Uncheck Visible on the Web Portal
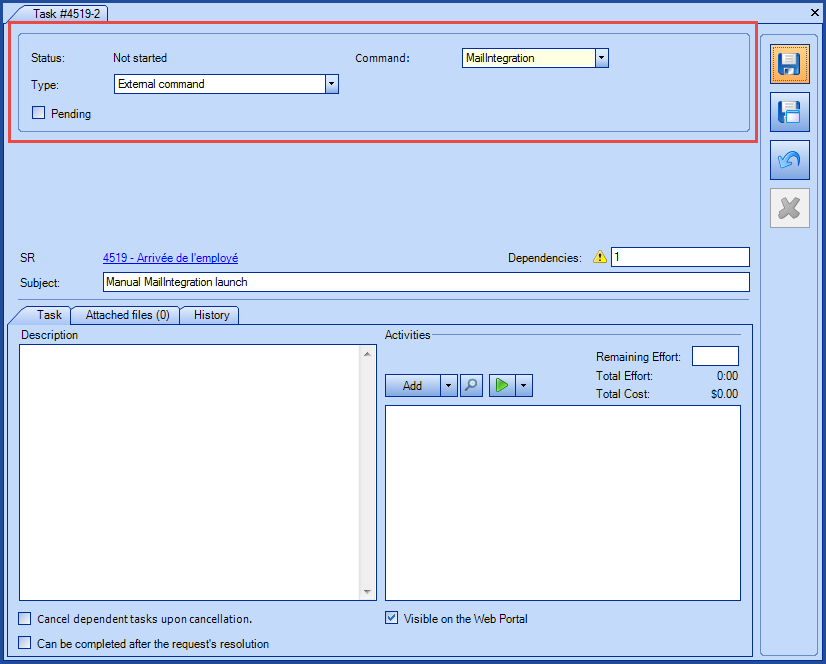Screen dimensions: 826x664 pyautogui.click(x=391, y=618)
